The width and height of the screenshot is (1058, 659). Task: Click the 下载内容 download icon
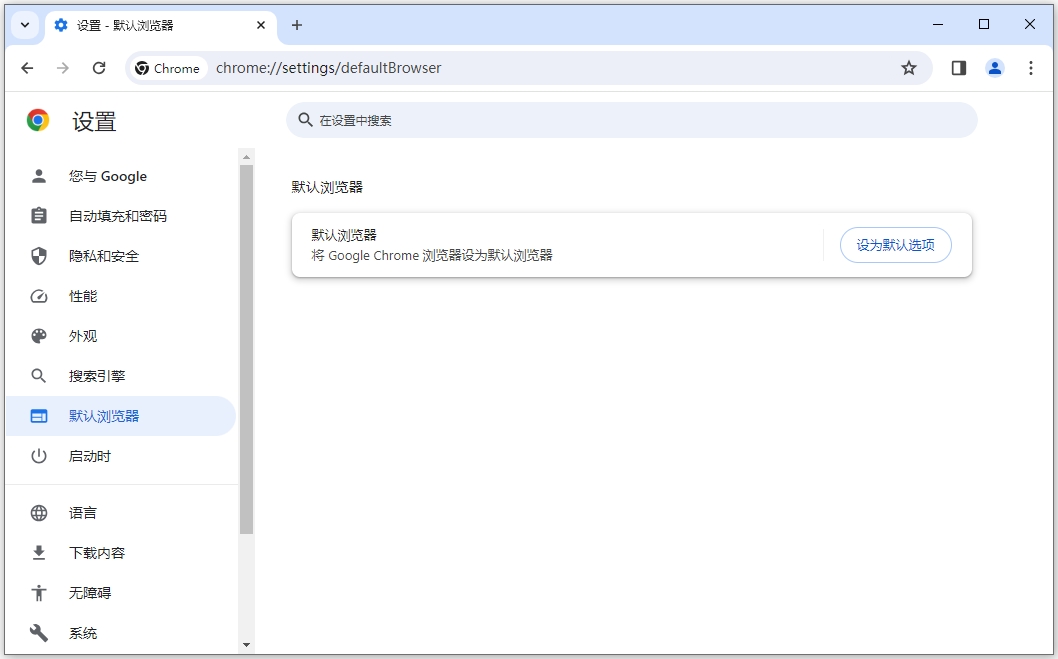tap(38, 553)
